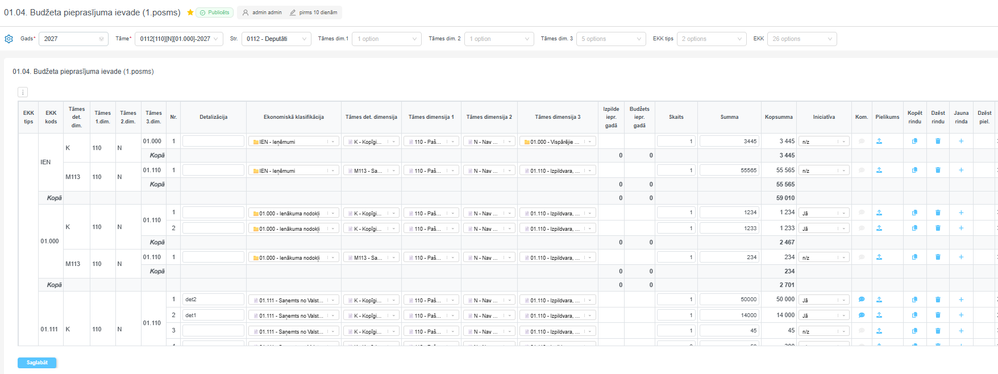Open Tāmes dimensija 3 dropdown showing 01.000 - Vispārējie
Screen dimensions: 998x374
[558, 141]
